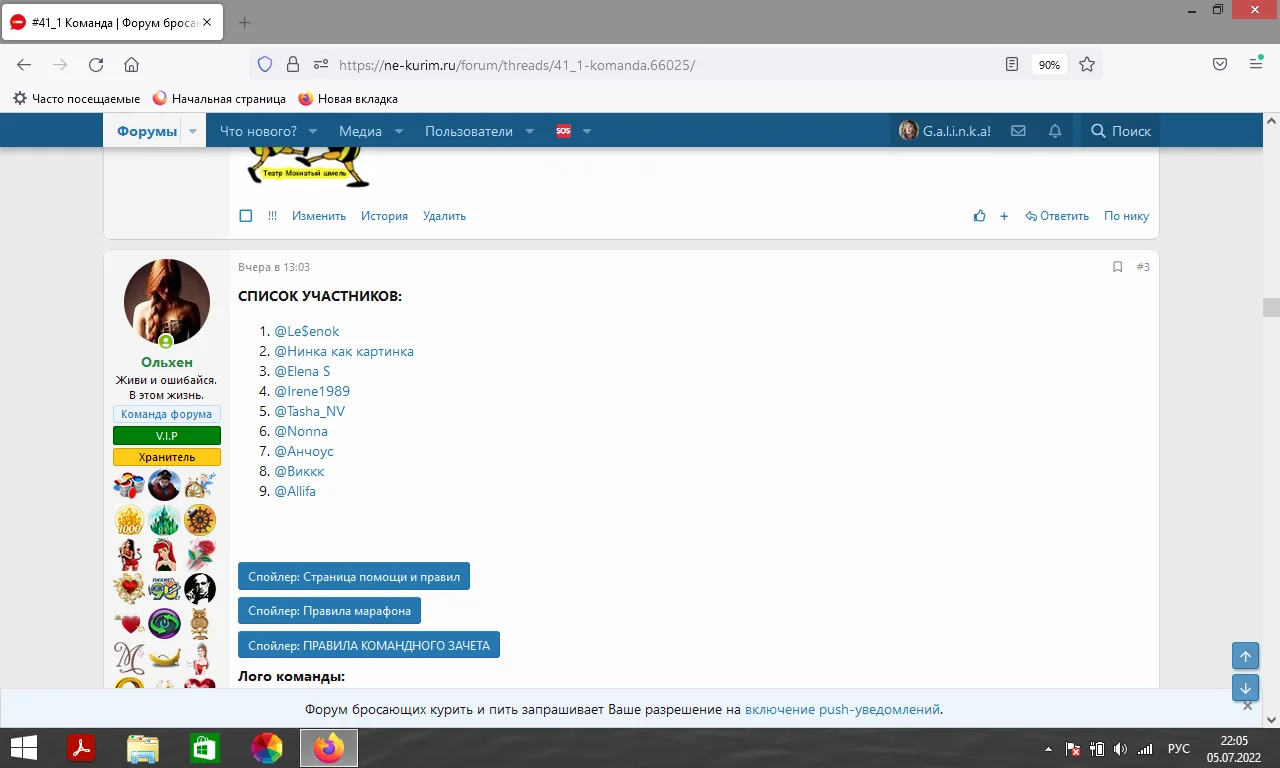This screenshot has height=768, width=1280.
Task: Expand the SOS dropdown arrow
Action: 587,131
